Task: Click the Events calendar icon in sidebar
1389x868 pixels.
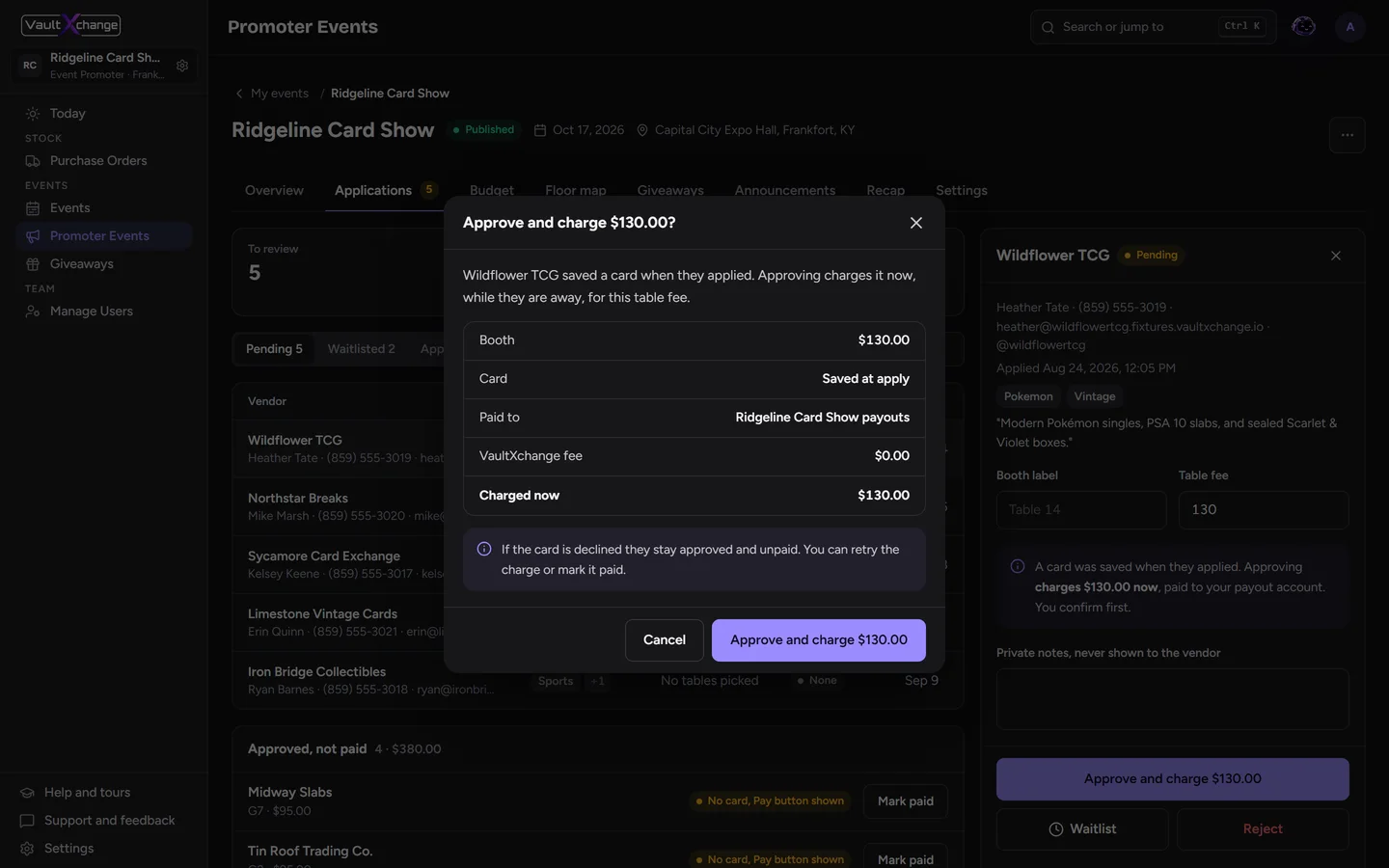Action: point(33,208)
